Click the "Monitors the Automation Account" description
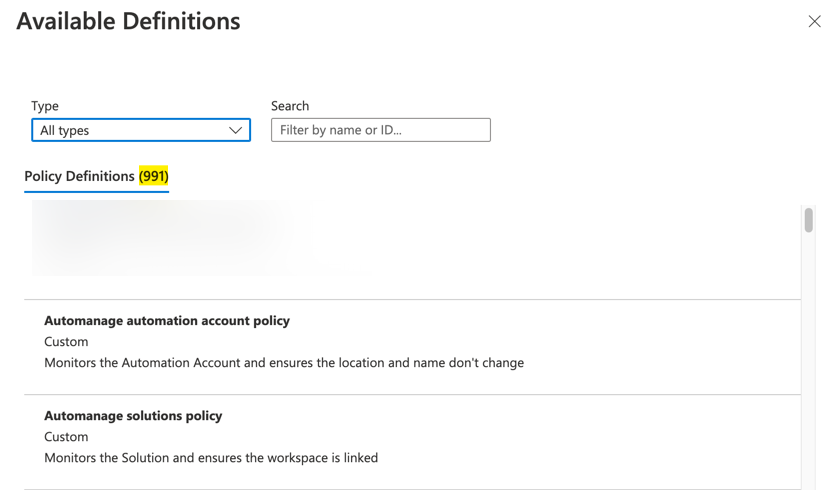 pyautogui.click(x=284, y=363)
